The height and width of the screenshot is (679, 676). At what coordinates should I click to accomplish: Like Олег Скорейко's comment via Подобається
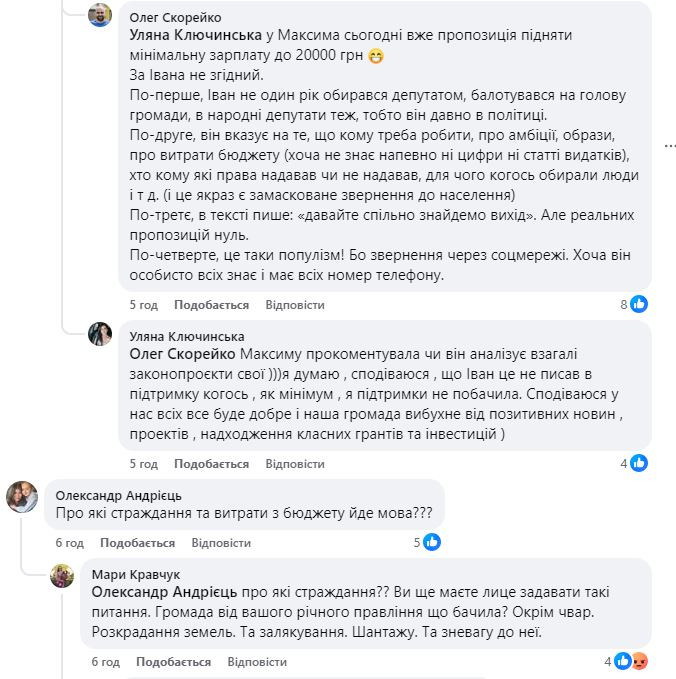(211, 304)
